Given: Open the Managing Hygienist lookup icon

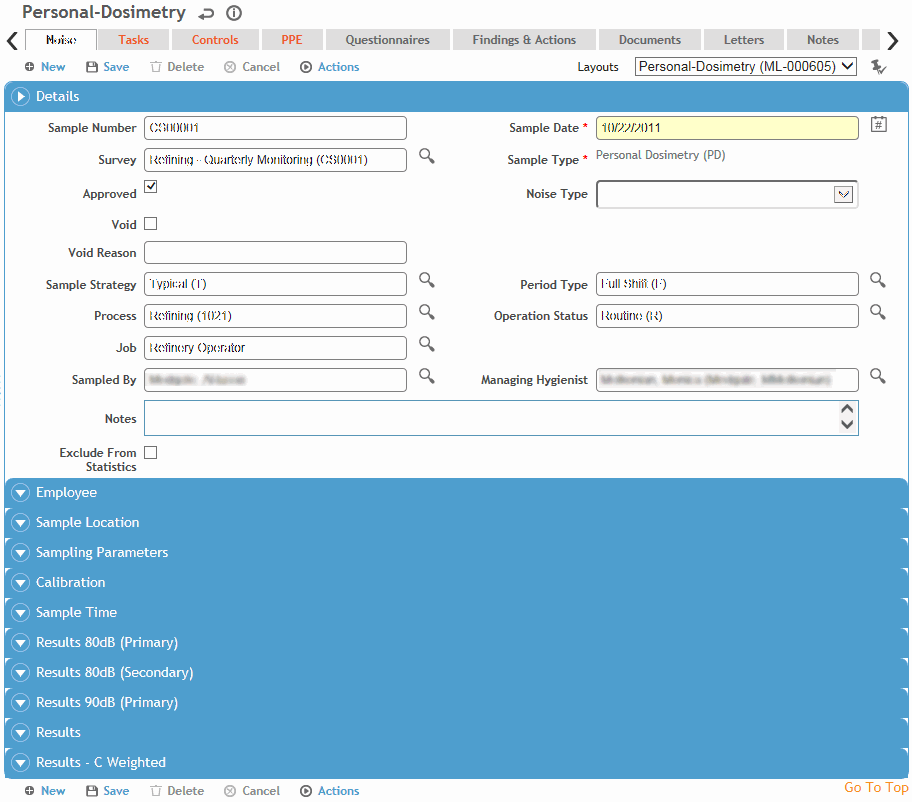Looking at the screenshot, I should 877,376.
